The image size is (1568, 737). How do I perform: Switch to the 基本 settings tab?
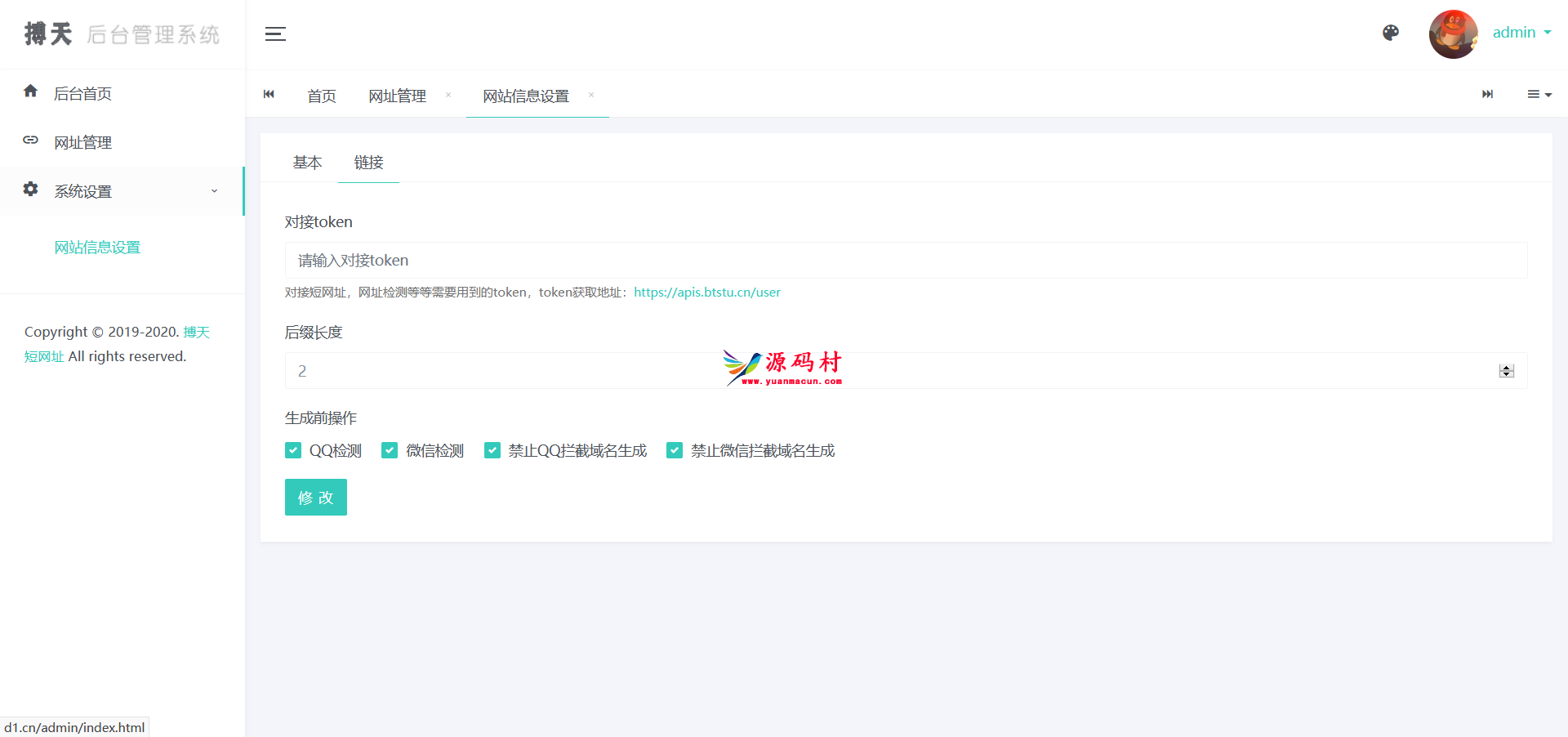307,163
